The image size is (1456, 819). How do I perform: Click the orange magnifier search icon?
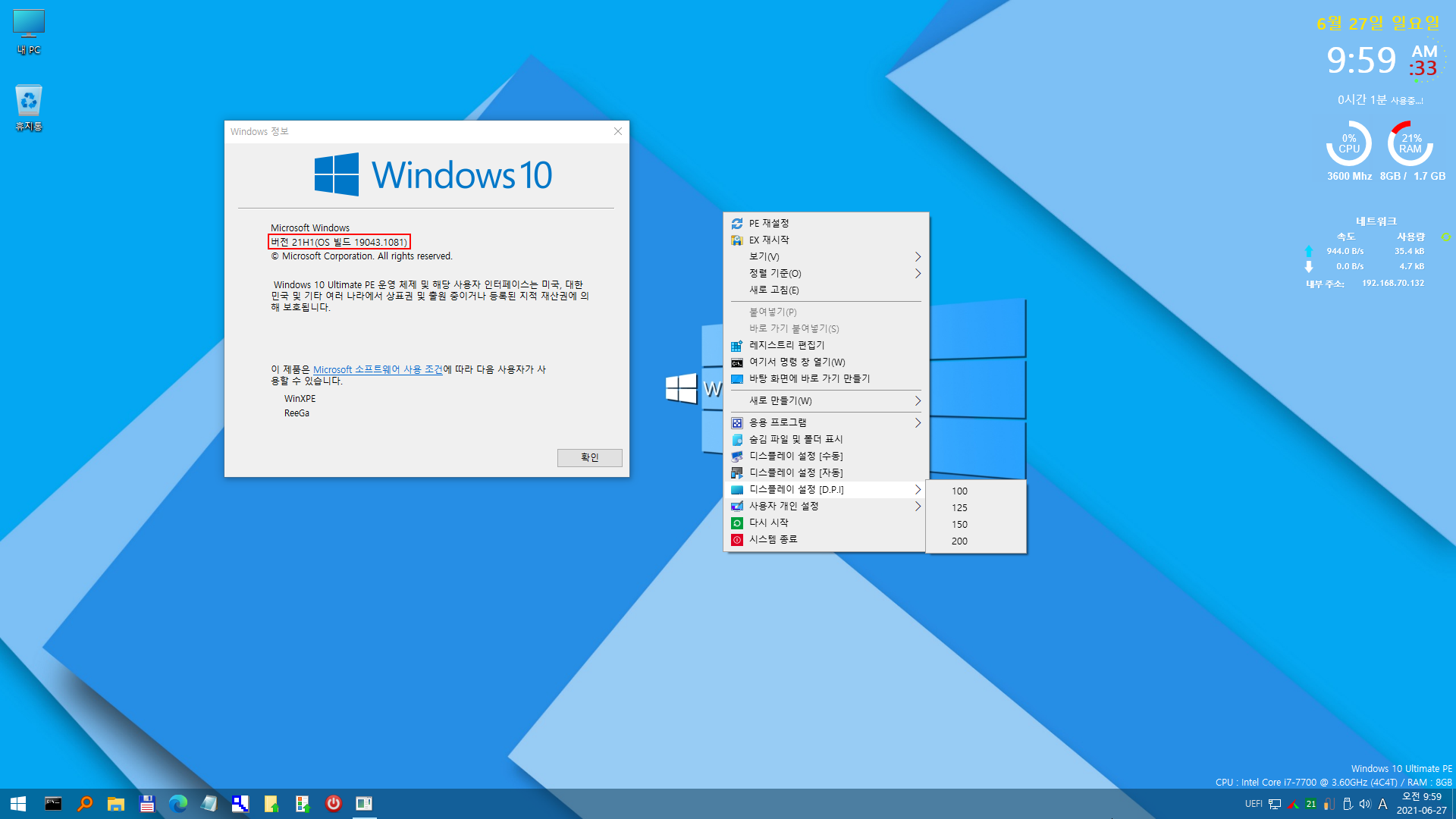click(x=85, y=804)
